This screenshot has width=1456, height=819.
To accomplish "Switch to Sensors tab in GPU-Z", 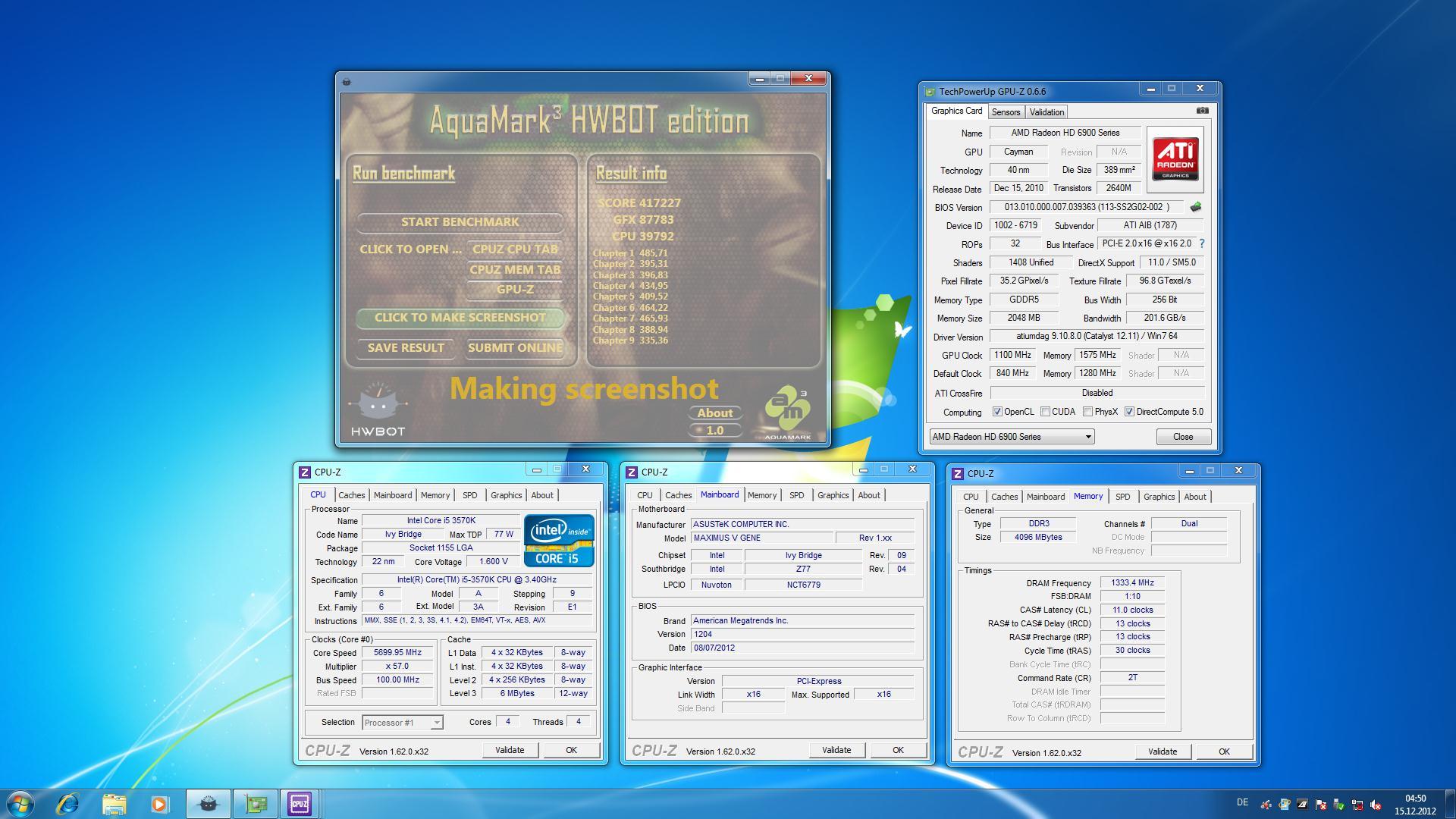I will [x=1006, y=112].
